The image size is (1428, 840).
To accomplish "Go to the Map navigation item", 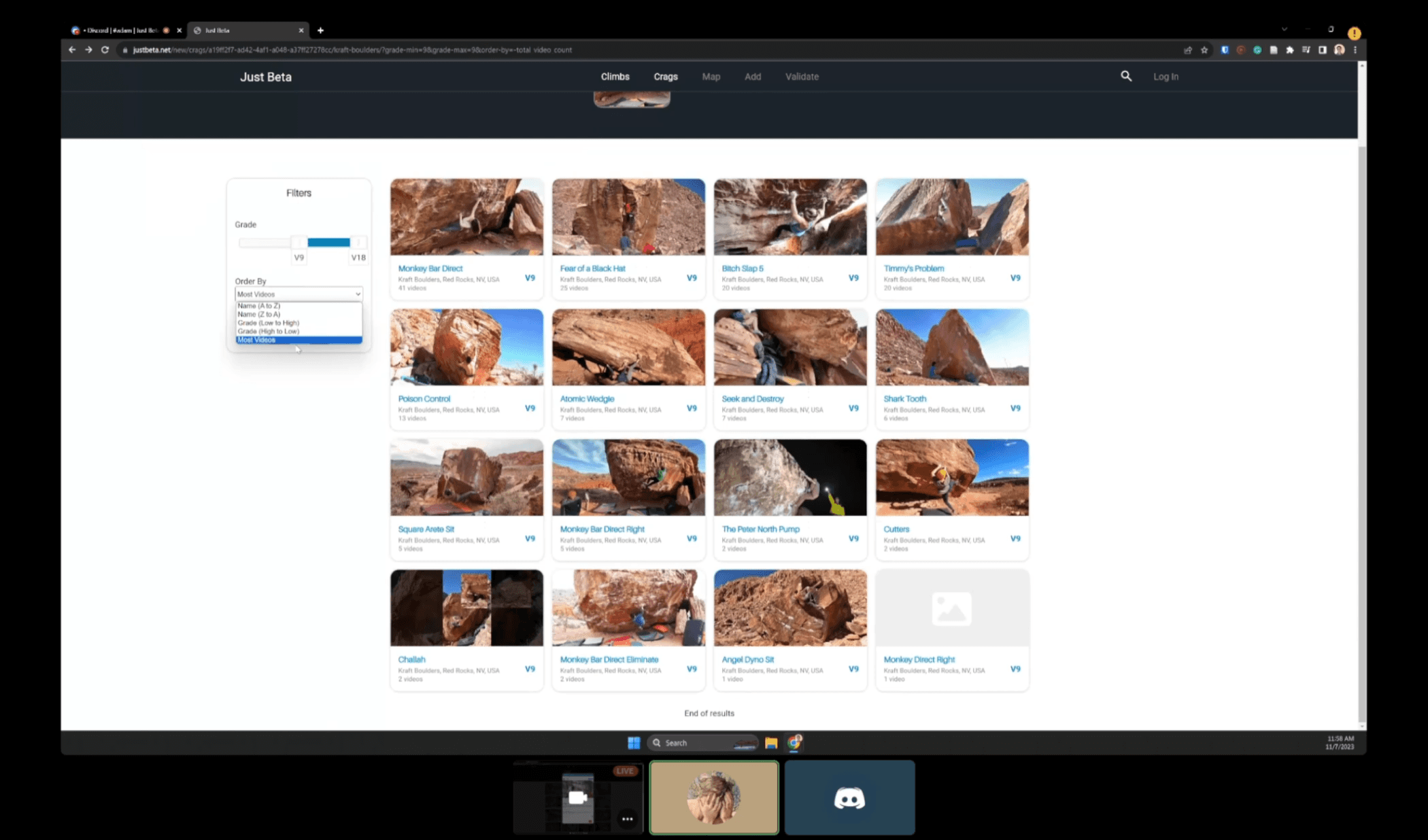I will click(711, 77).
